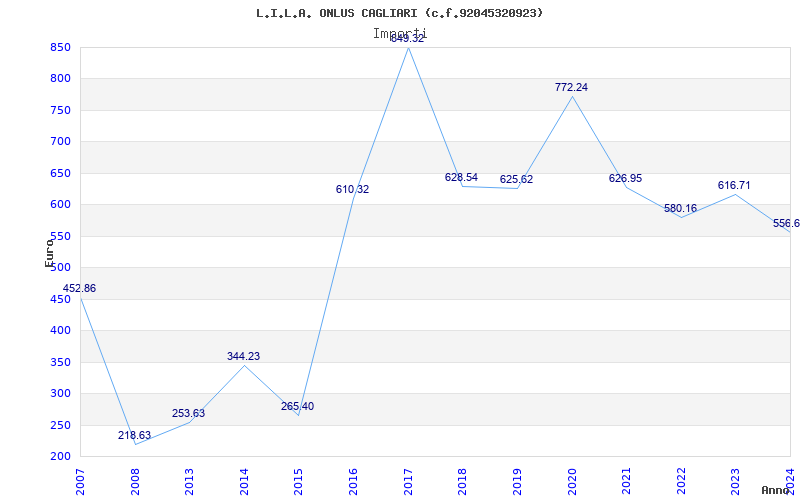Click the x-axis year 2019
The image size is (800, 500).
click(517, 481)
